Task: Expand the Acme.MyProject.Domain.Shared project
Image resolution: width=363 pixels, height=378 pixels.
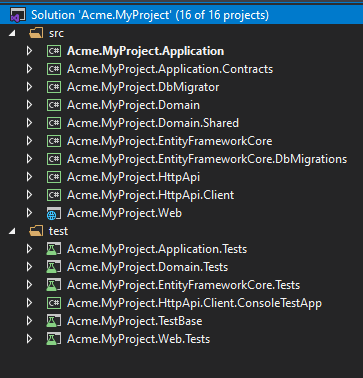Action: [x=30, y=123]
